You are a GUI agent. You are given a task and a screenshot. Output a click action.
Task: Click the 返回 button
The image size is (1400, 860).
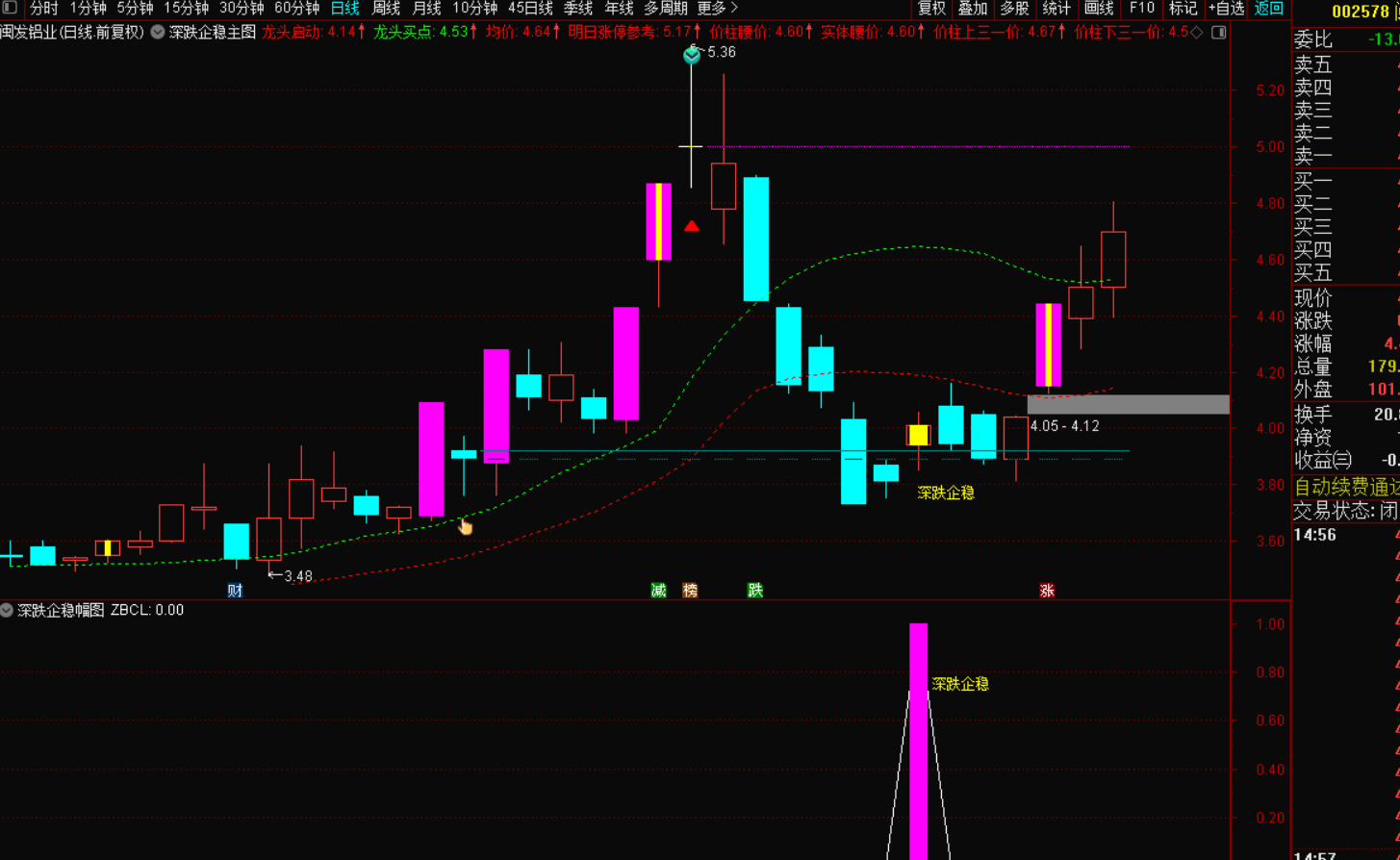pyautogui.click(x=1269, y=9)
